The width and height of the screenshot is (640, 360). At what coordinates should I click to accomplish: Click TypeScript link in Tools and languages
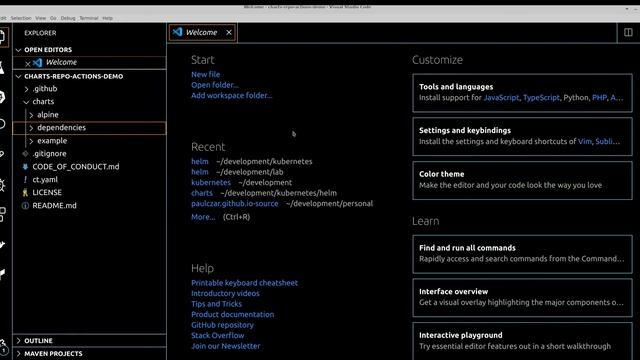point(541,98)
